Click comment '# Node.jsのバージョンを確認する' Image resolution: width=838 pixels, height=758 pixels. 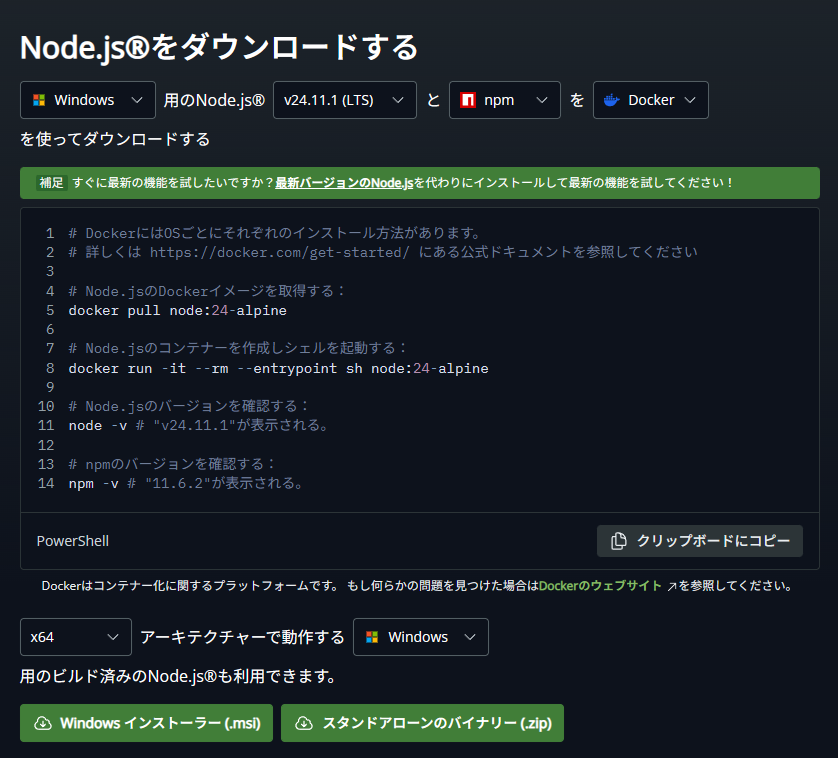(x=188, y=406)
